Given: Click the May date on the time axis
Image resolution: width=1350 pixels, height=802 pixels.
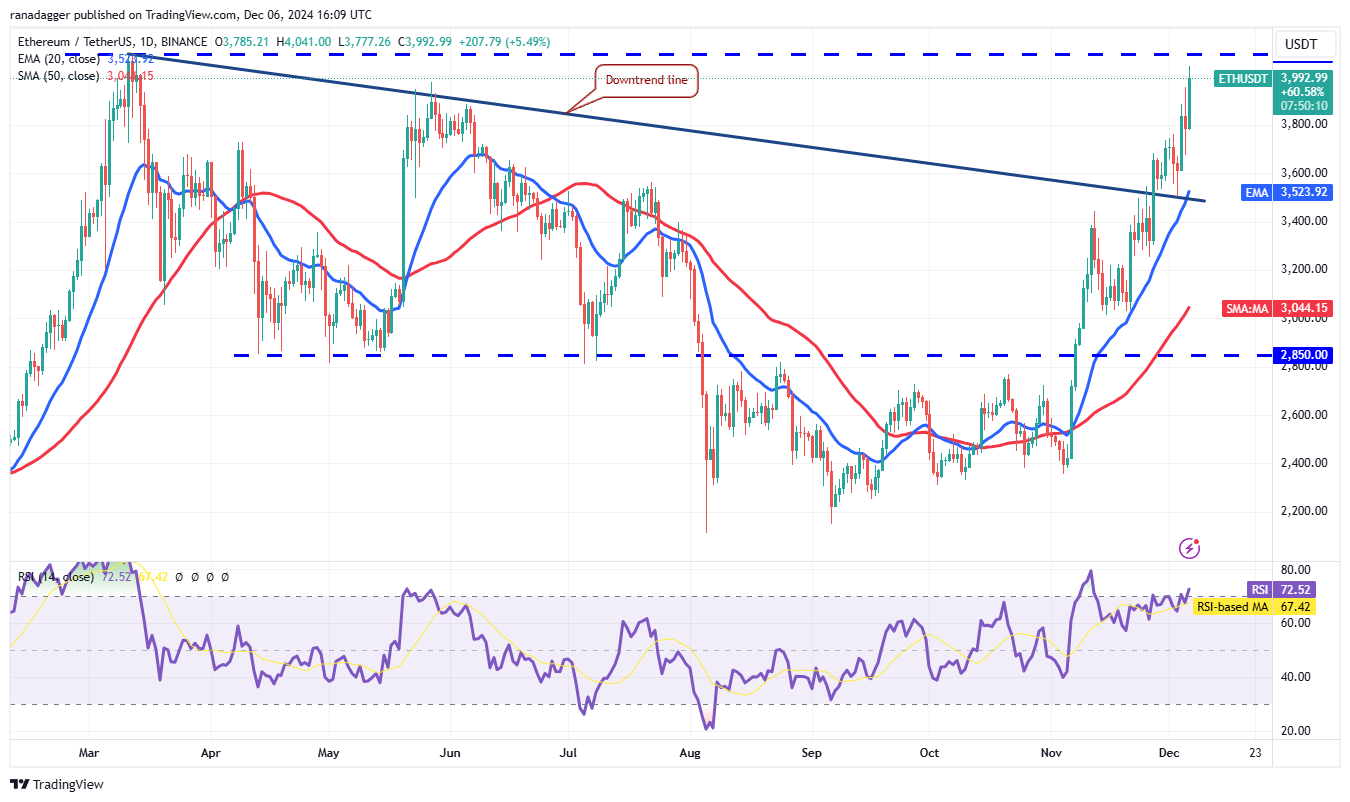Looking at the screenshot, I should click(329, 752).
